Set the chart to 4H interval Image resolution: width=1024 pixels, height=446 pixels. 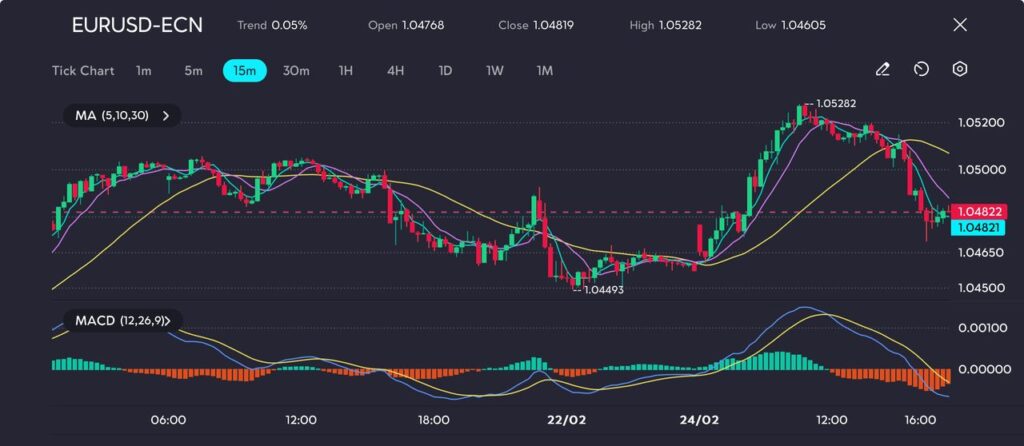point(395,71)
